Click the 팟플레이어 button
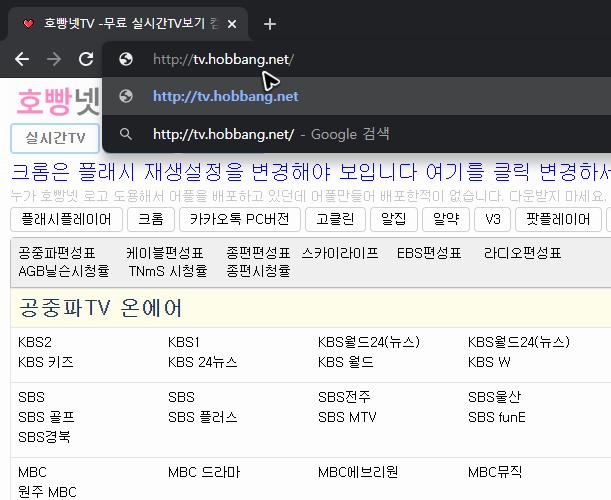 558,219
